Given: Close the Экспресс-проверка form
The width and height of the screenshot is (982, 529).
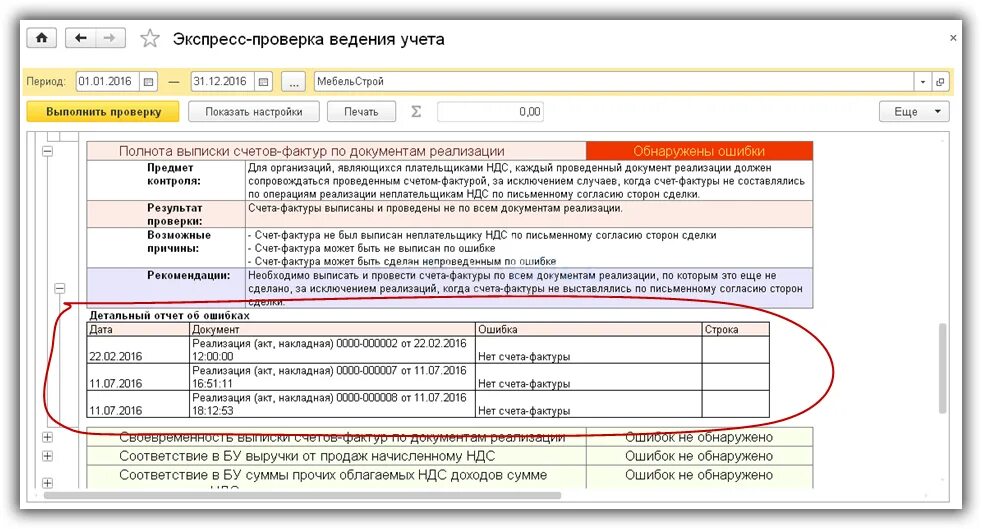Looking at the screenshot, I should tap(953, 38).
